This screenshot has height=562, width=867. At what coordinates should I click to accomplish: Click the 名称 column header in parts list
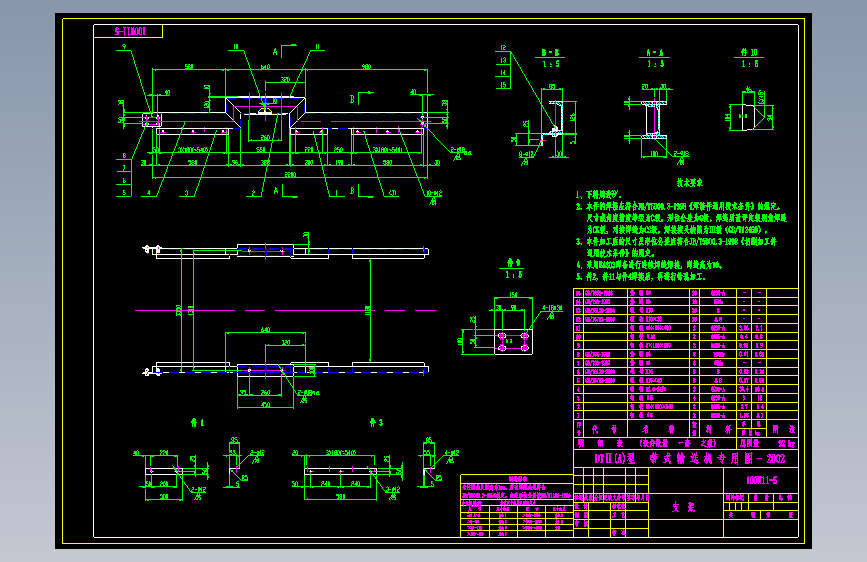[657, 429]
